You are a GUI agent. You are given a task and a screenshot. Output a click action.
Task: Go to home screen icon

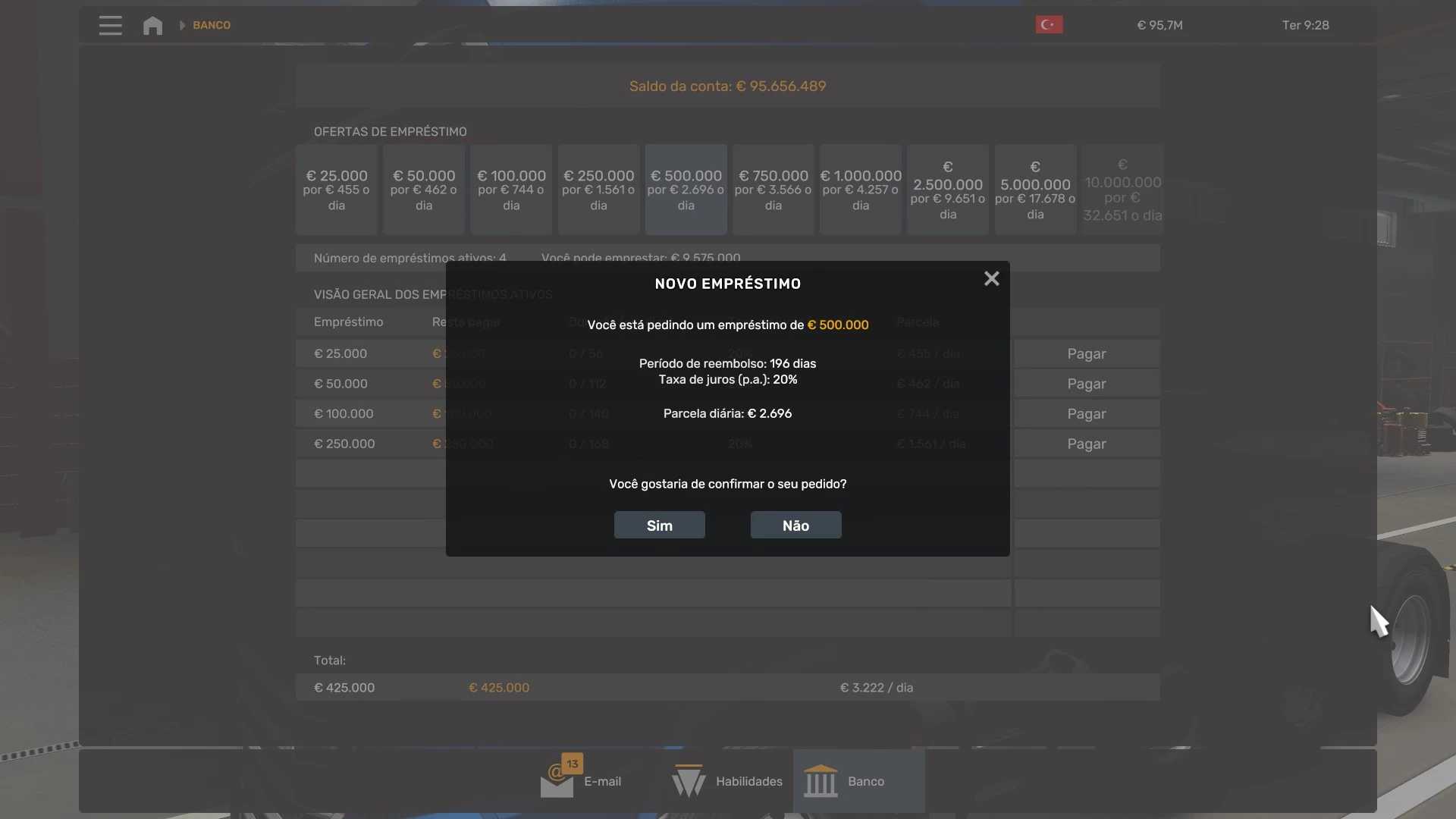click(152, 25)
